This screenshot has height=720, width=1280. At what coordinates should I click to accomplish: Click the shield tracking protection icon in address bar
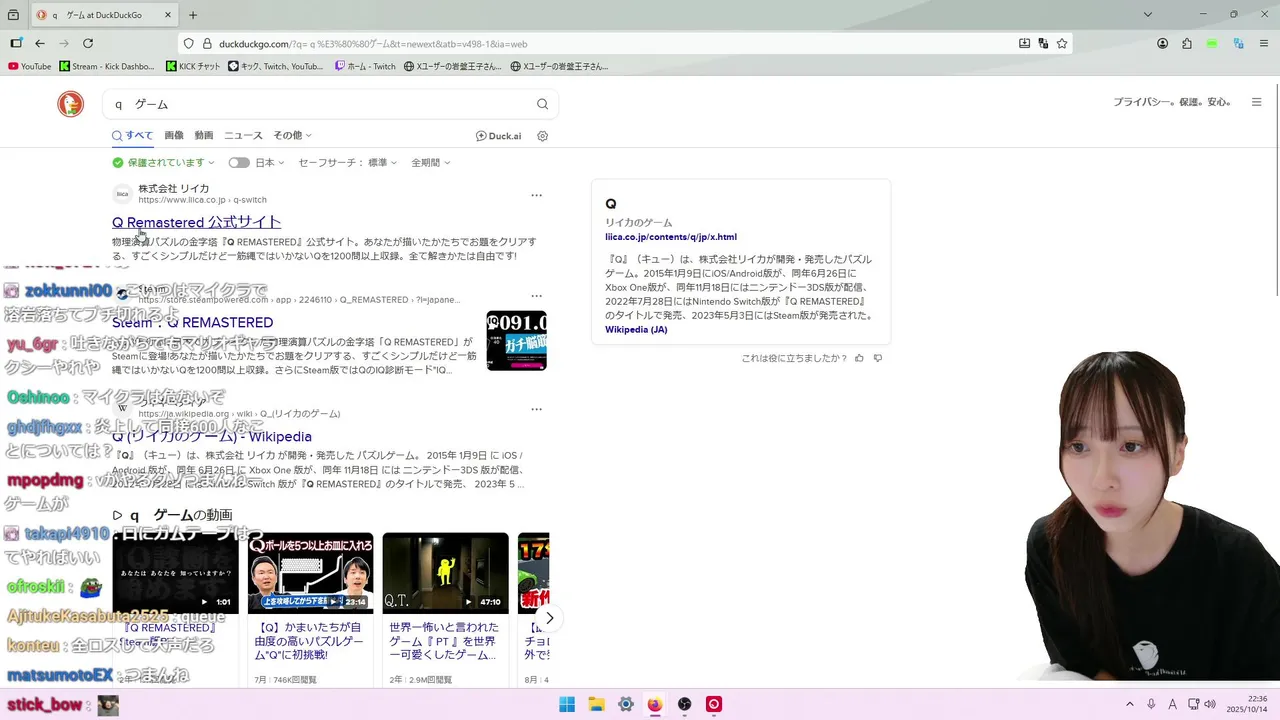click(188, 44)
